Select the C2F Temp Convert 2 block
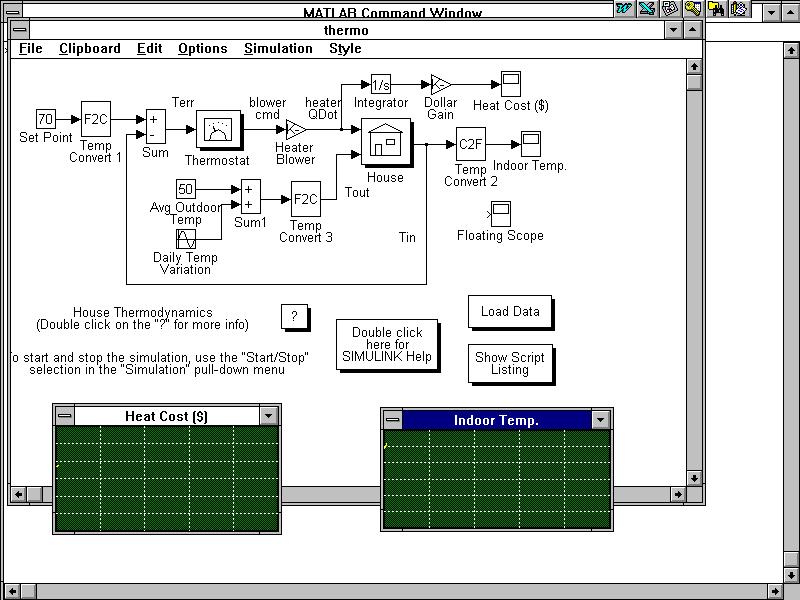 (x=470, y=144)
